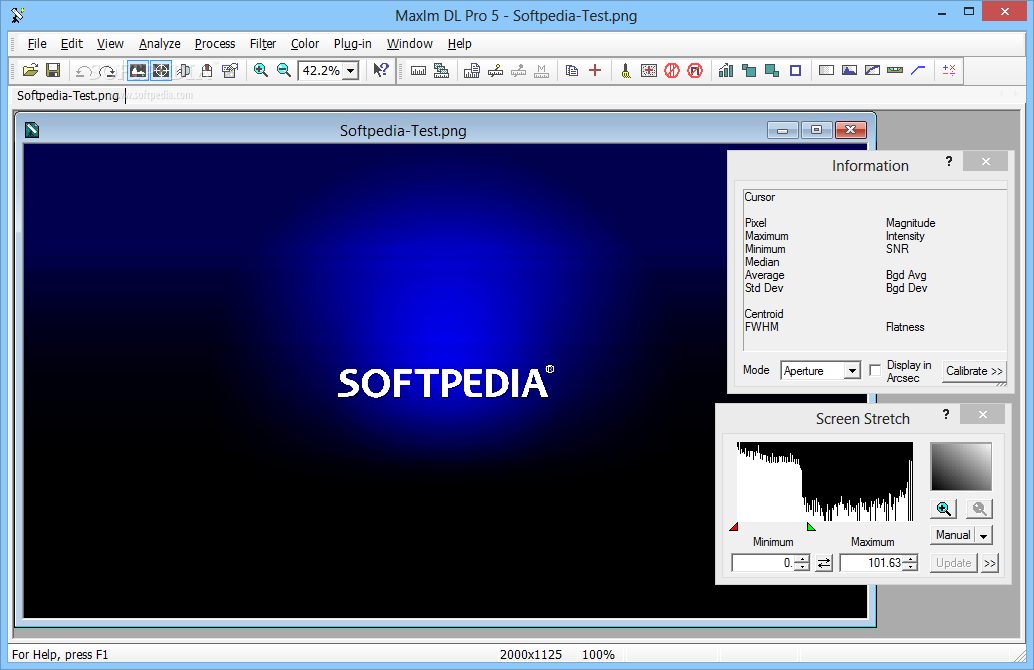The width and height of the screenshot is (1034, 670).
Task: Open the Analyze menu
Action: tap(160, 44)
